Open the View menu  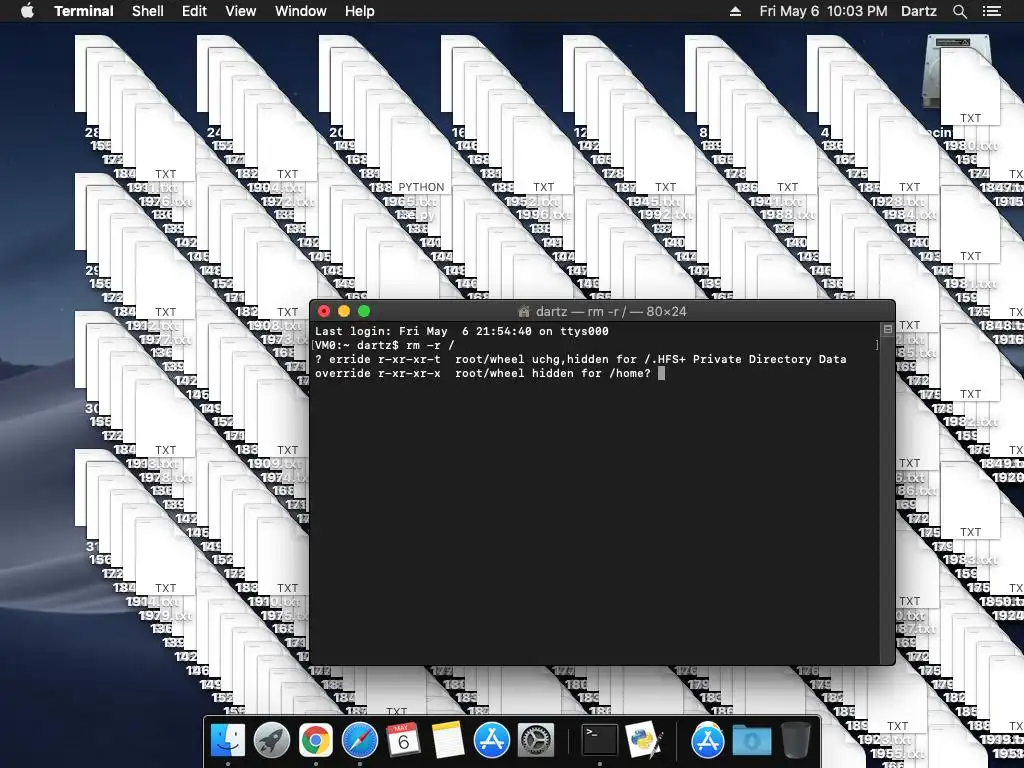tap(240, 11)
